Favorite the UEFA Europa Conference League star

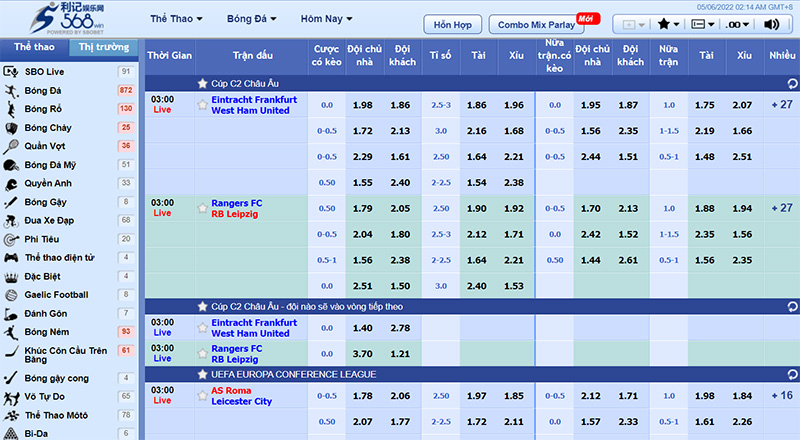[203, 375]
